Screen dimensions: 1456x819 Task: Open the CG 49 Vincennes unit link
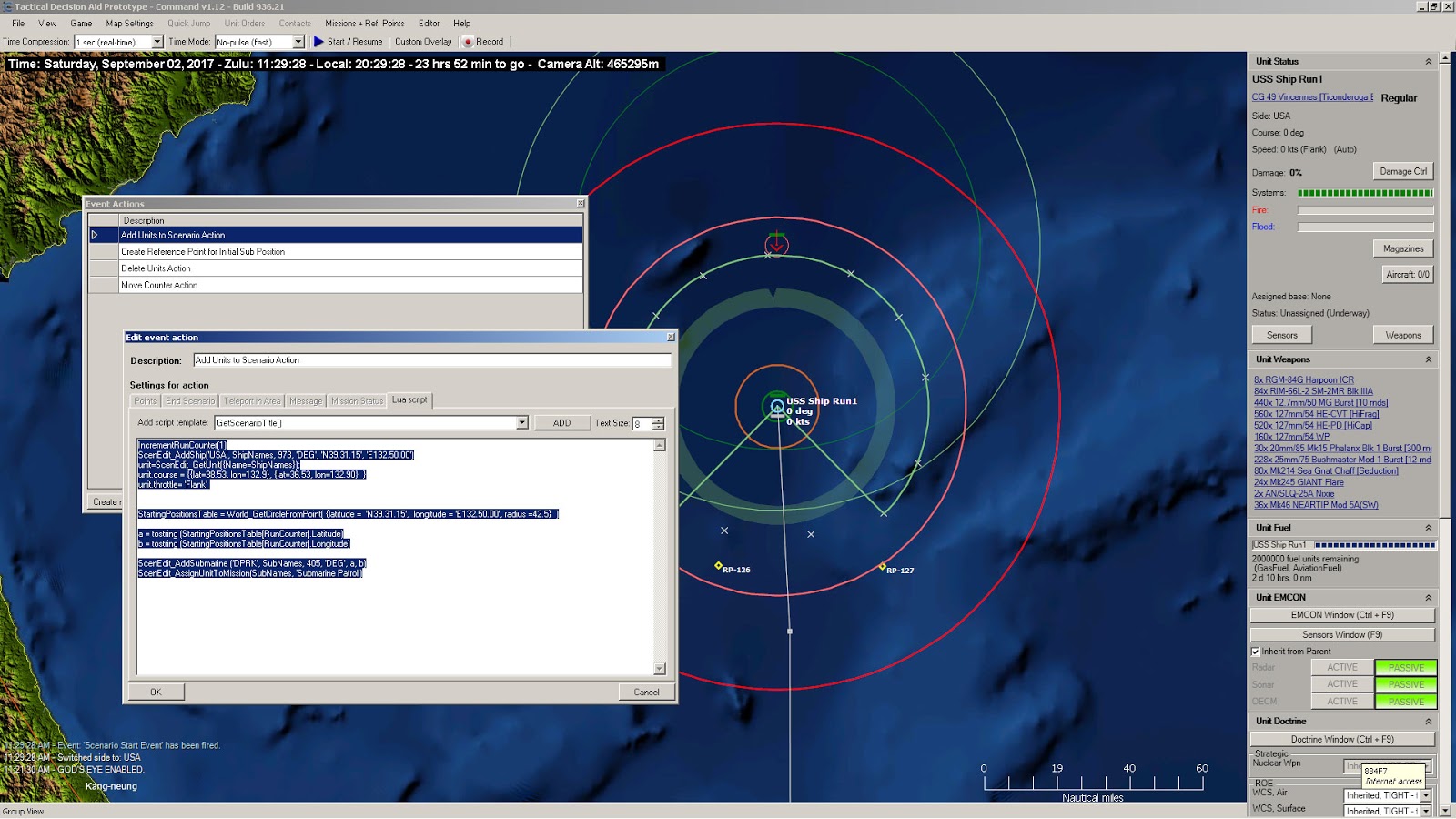point(1312,97)
